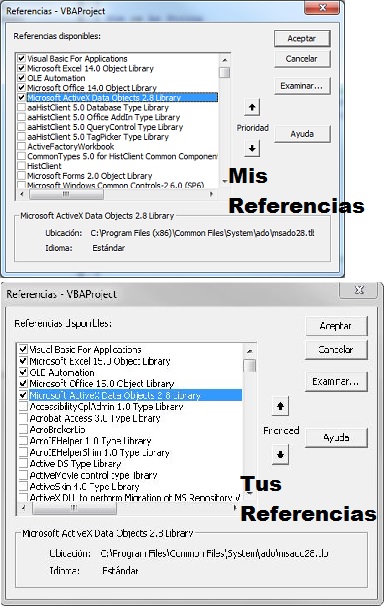Uncheck OLE Automation in top dialog
Viewport: 384px width, 609px height.
pyautogui.click(x=22, y=78)
